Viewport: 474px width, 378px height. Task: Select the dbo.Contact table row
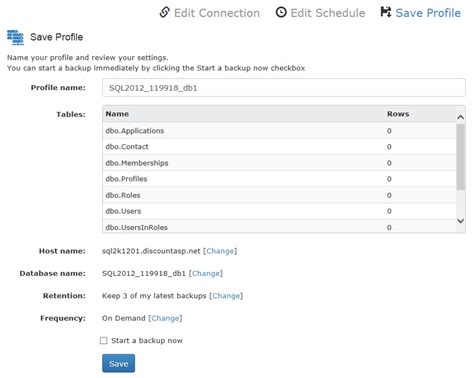point(279,147)
